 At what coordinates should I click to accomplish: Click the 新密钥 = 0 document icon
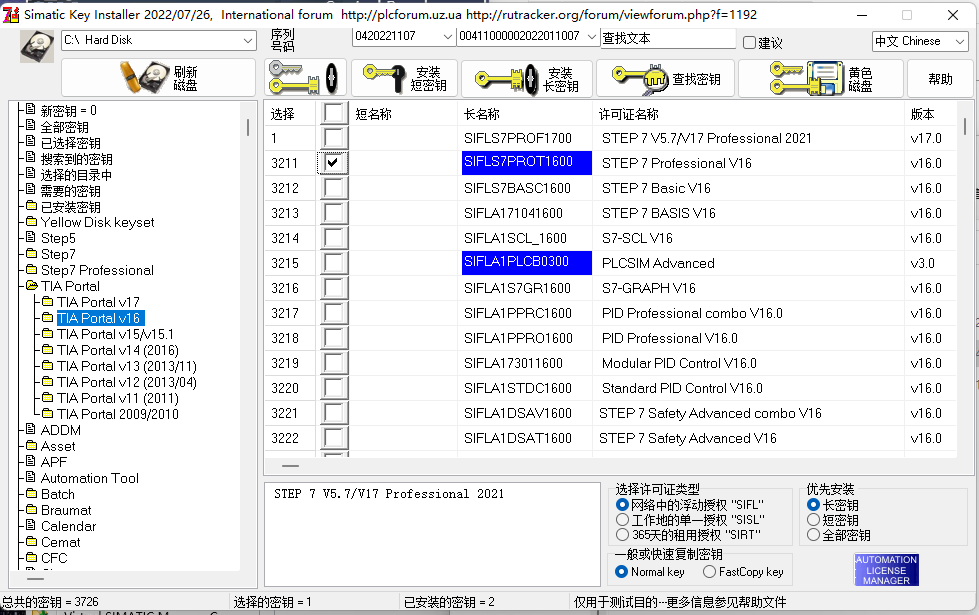(x=31, y=110)
